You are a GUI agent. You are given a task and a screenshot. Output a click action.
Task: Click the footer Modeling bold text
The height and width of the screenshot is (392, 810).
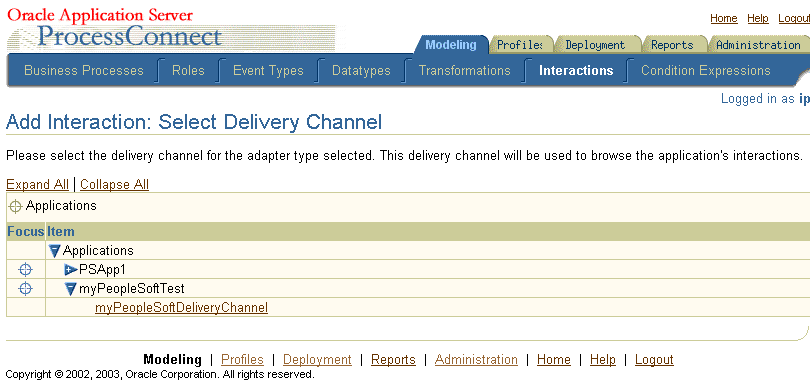[x=173, y=359]
